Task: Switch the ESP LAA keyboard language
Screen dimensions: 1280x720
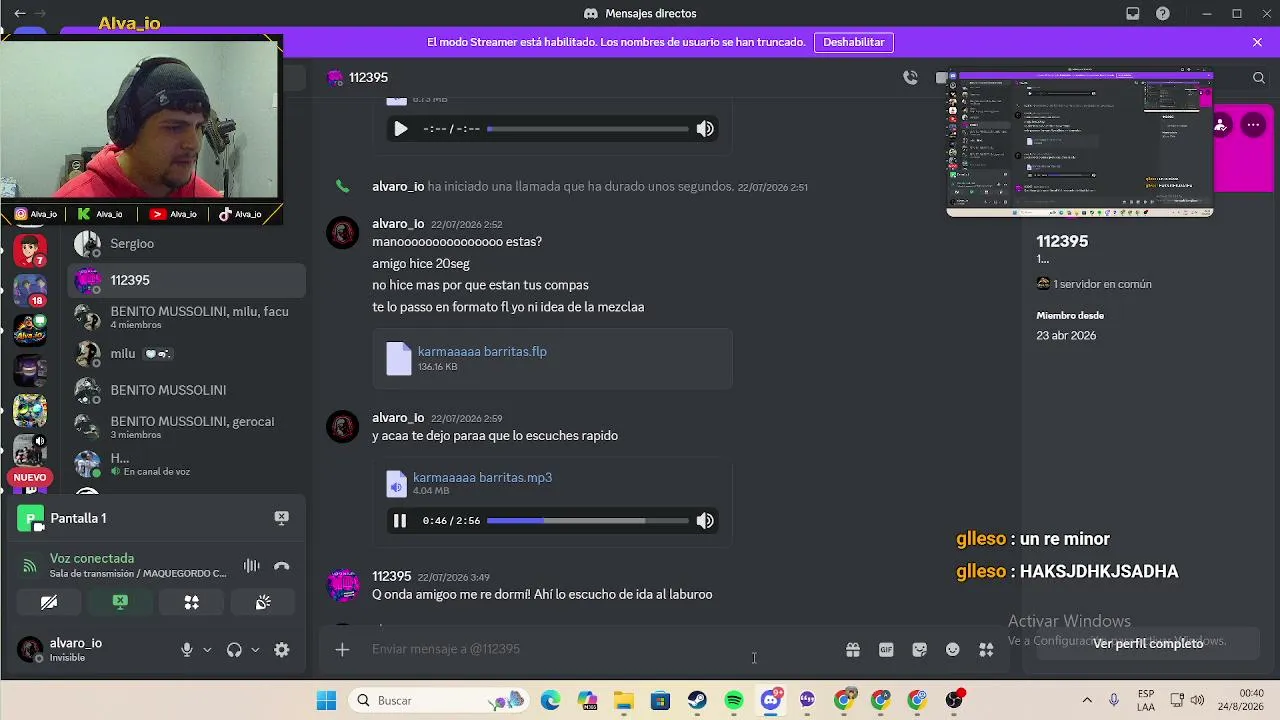Action: coord(1146,701)
